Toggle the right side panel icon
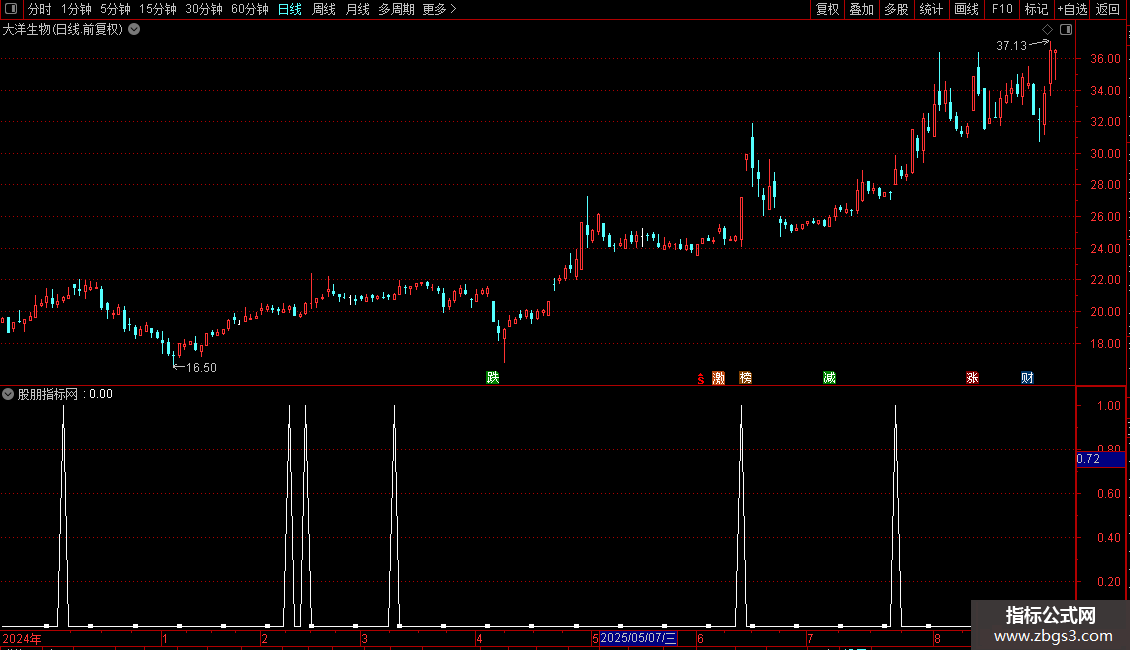Screen dimensions: 1130x650 point(1066,30)
